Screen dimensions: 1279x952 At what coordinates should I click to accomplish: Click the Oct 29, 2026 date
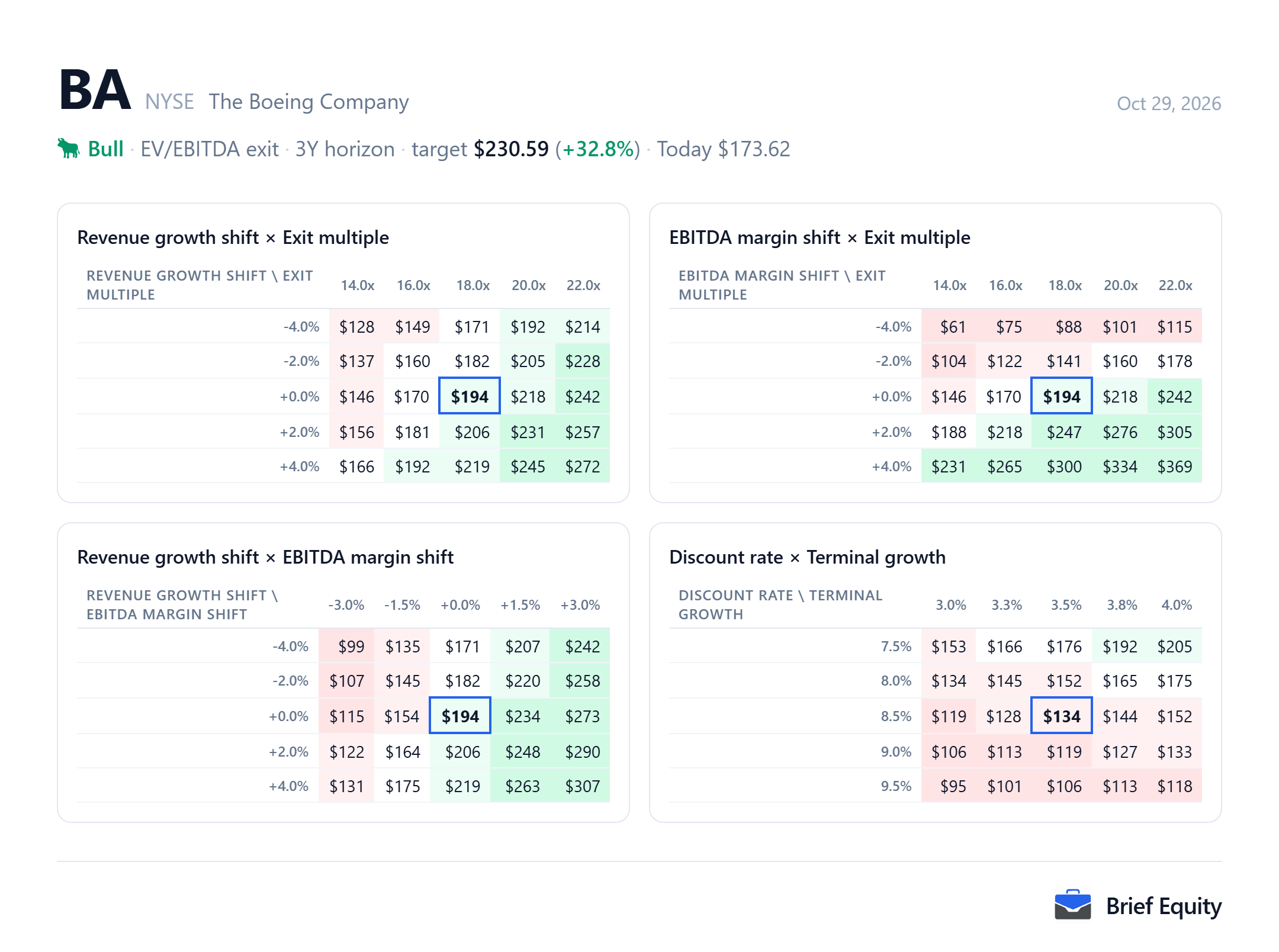pyautogui.click(x=1169, y=104)
